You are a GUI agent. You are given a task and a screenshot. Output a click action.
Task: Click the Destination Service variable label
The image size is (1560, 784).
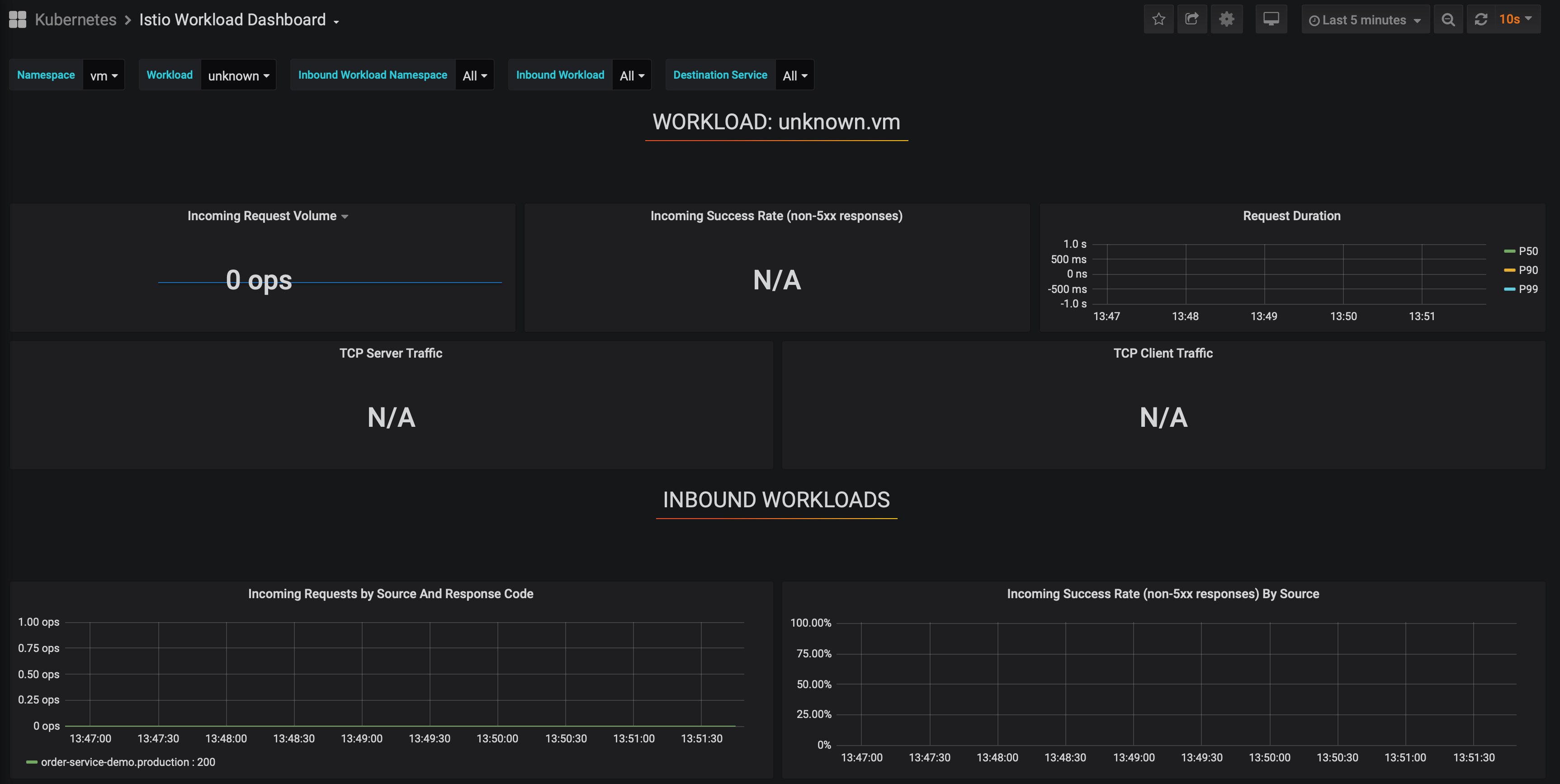[720, 75]
